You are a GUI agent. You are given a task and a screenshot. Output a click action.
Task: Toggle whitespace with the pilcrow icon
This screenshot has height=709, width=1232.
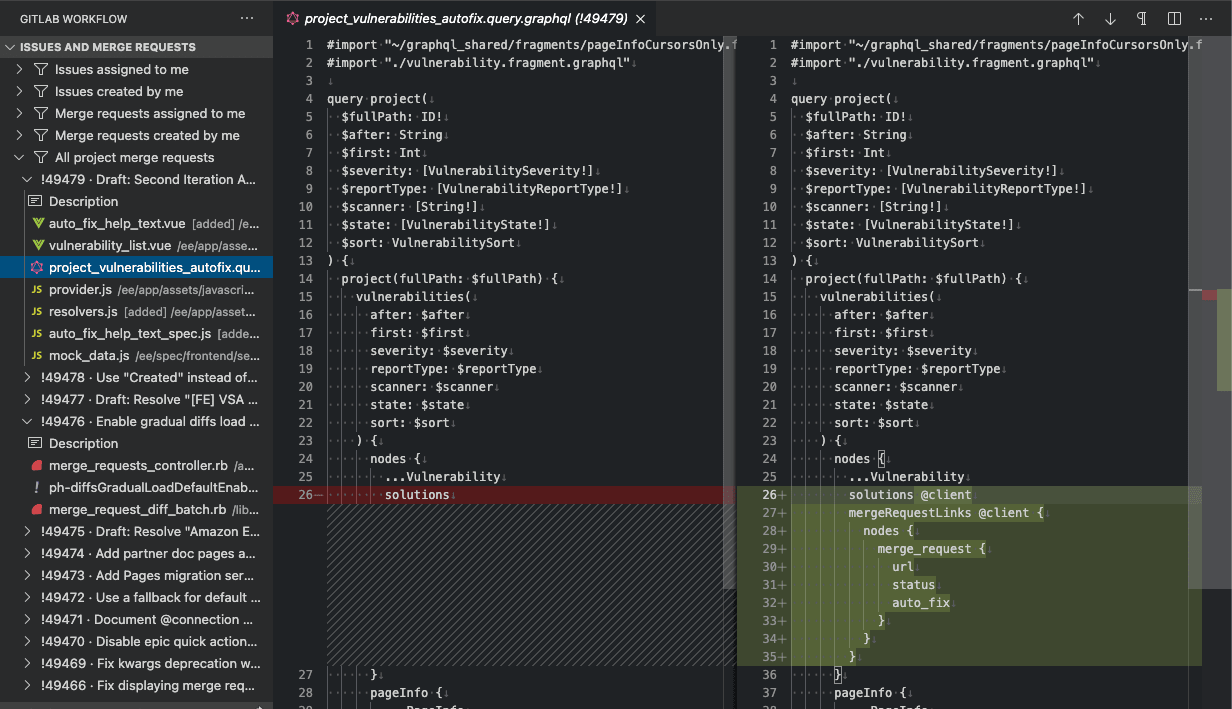(1141, 18)
